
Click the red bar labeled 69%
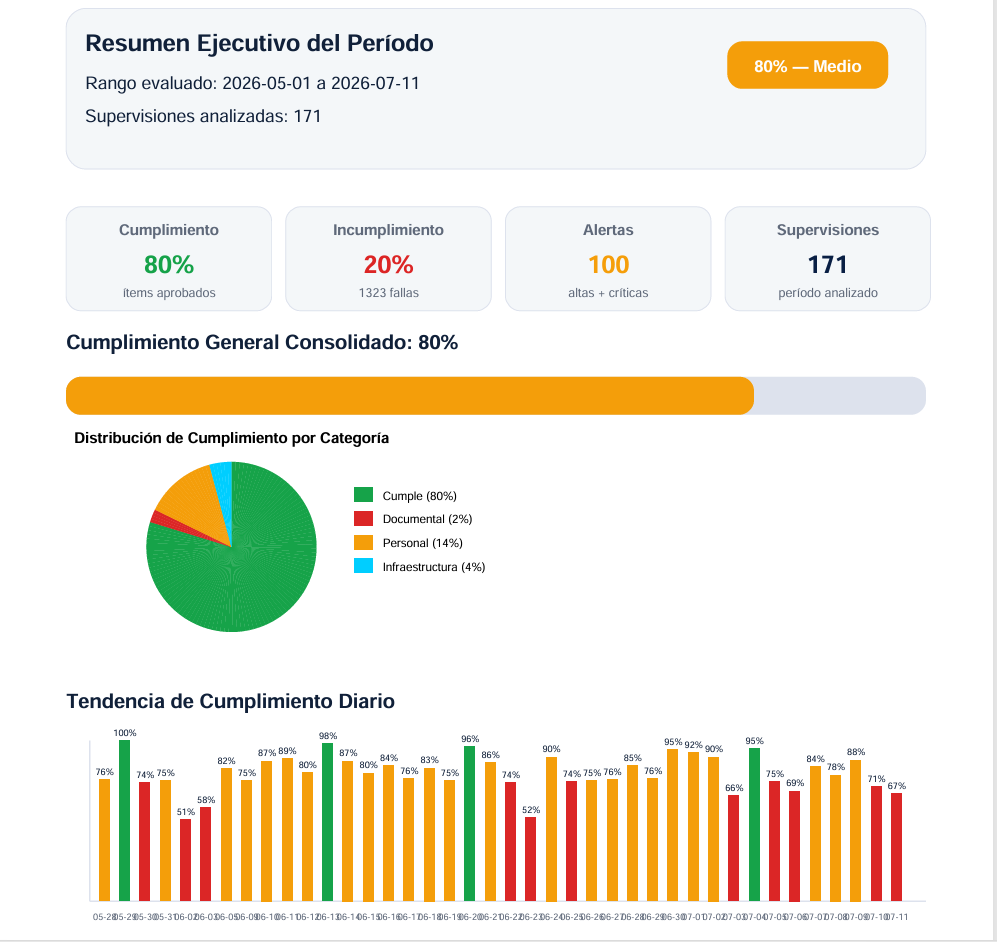point(794,845)
